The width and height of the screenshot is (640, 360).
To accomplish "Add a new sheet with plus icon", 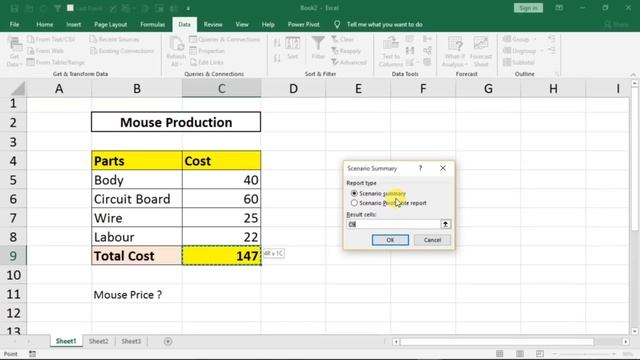I will tap(168, 341).
